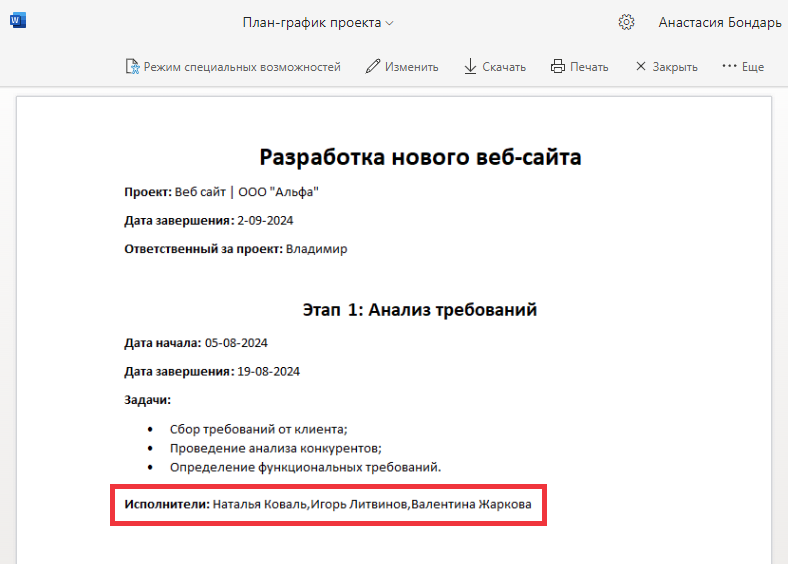Screen dimensions: 788x564
Task: Click the date 19-08-2024
Action: point(268,372)
